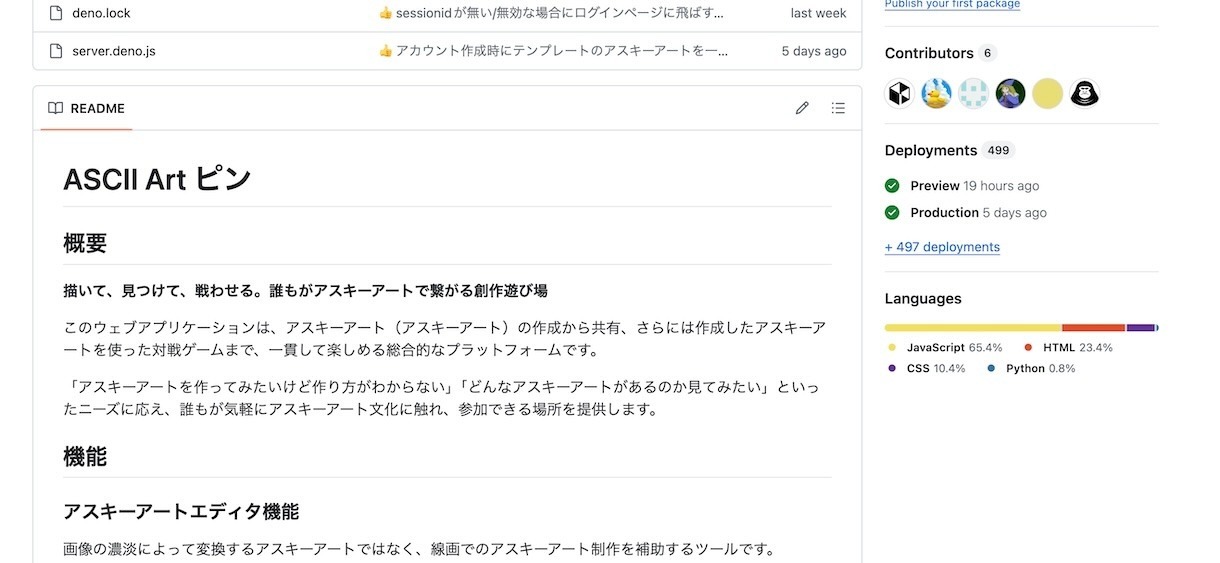Click the 499 deployments count badge
This screenshot has width=1220, height=563.
pyautogui.click(x=998, y=150)
